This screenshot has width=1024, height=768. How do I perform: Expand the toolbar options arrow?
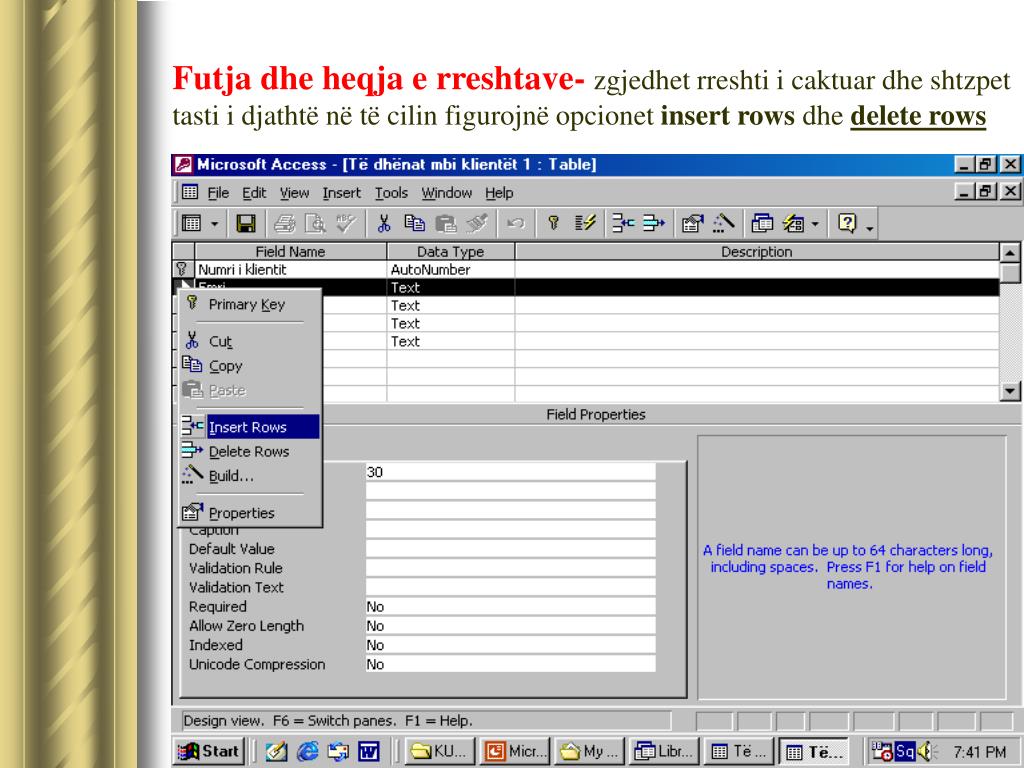click(x=869, y=227)
